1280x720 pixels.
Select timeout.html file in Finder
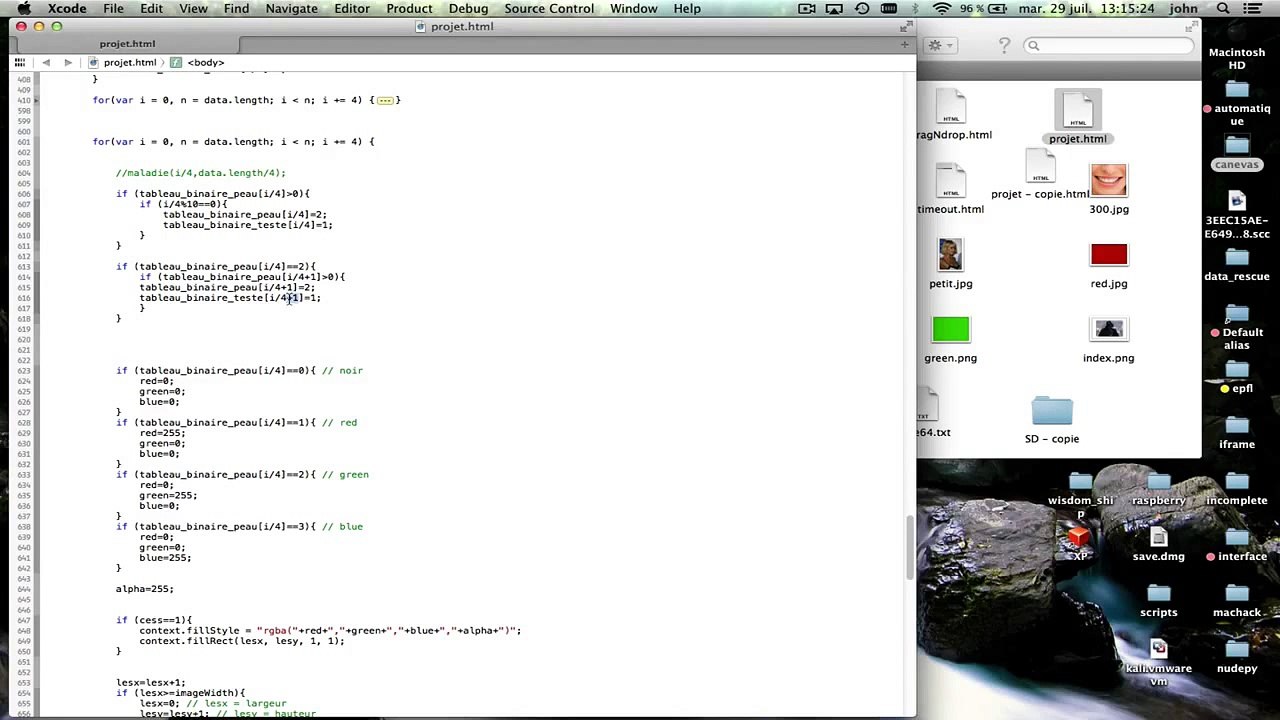pos(950,190)
